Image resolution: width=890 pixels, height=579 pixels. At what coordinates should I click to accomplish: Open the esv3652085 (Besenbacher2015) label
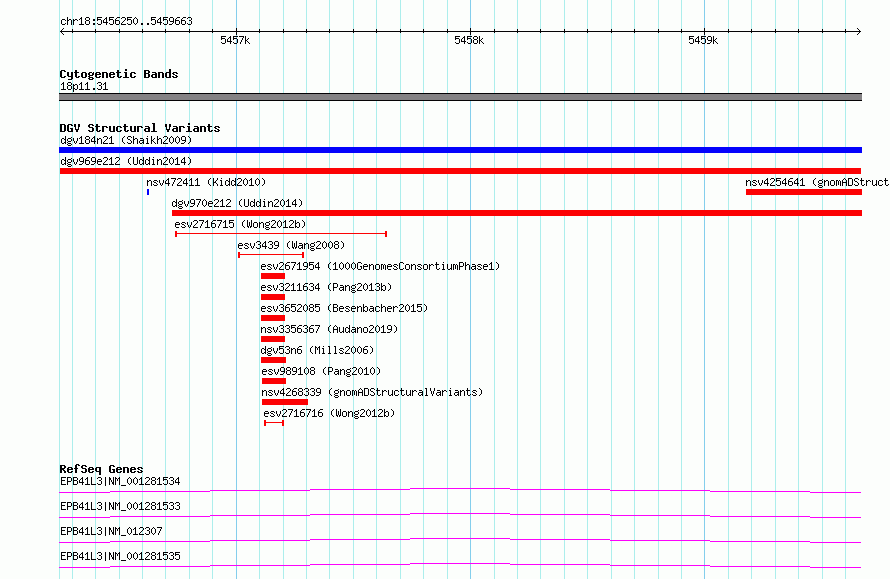344,308
